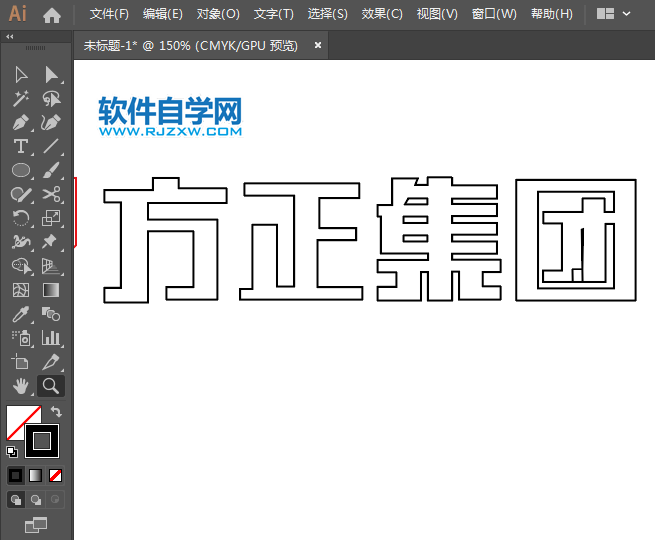Screen dimensions: 655x540
Task: Open the 文字(T) menu
Action: pos(274,14)
